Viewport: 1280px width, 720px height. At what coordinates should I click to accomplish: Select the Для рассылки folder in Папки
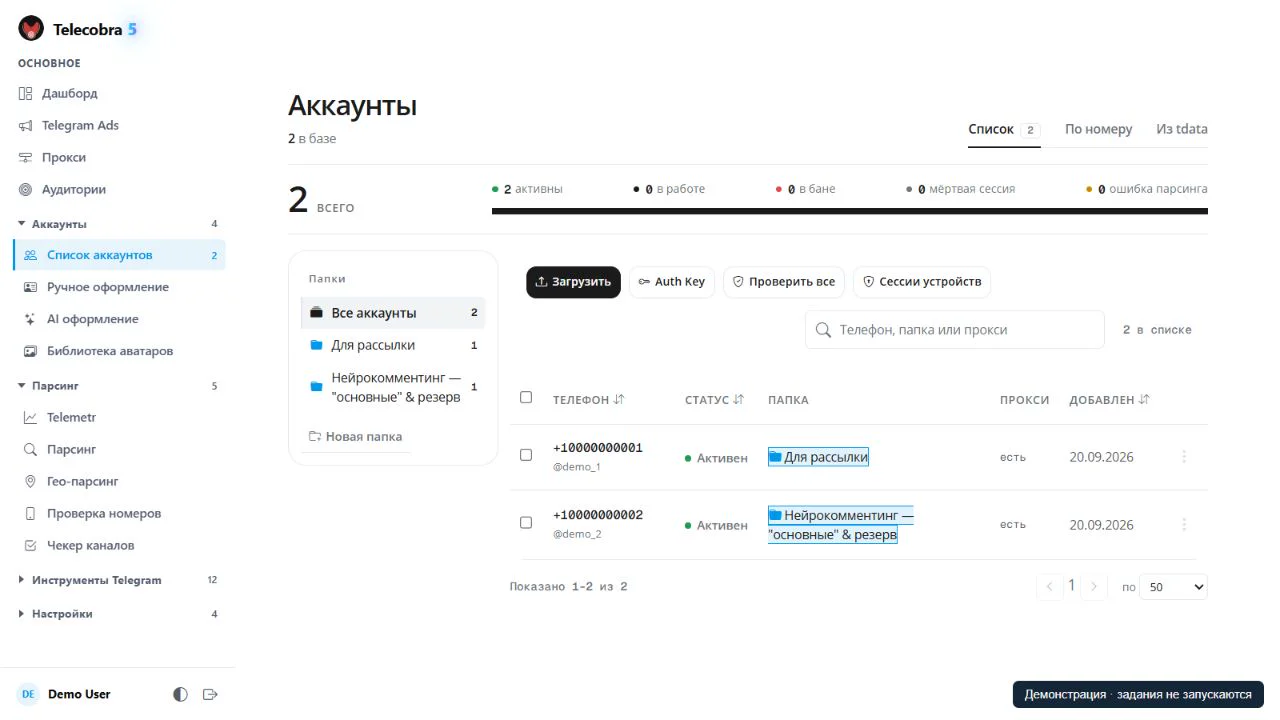tap(393, 345)
